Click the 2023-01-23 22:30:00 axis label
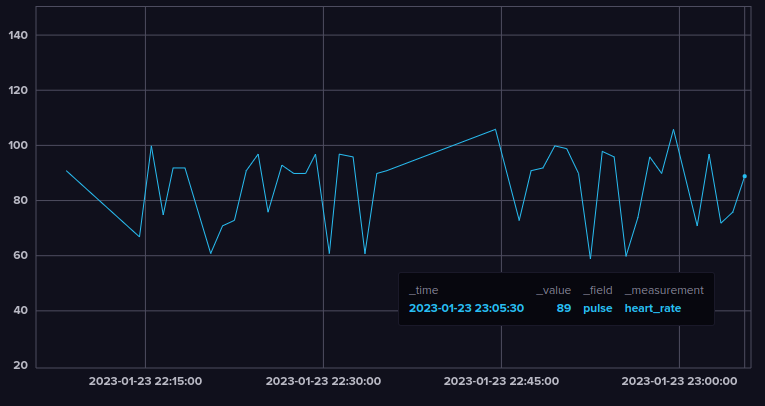Screen dimensions: 765x406 pyautogui.click(x=323, y=381)
